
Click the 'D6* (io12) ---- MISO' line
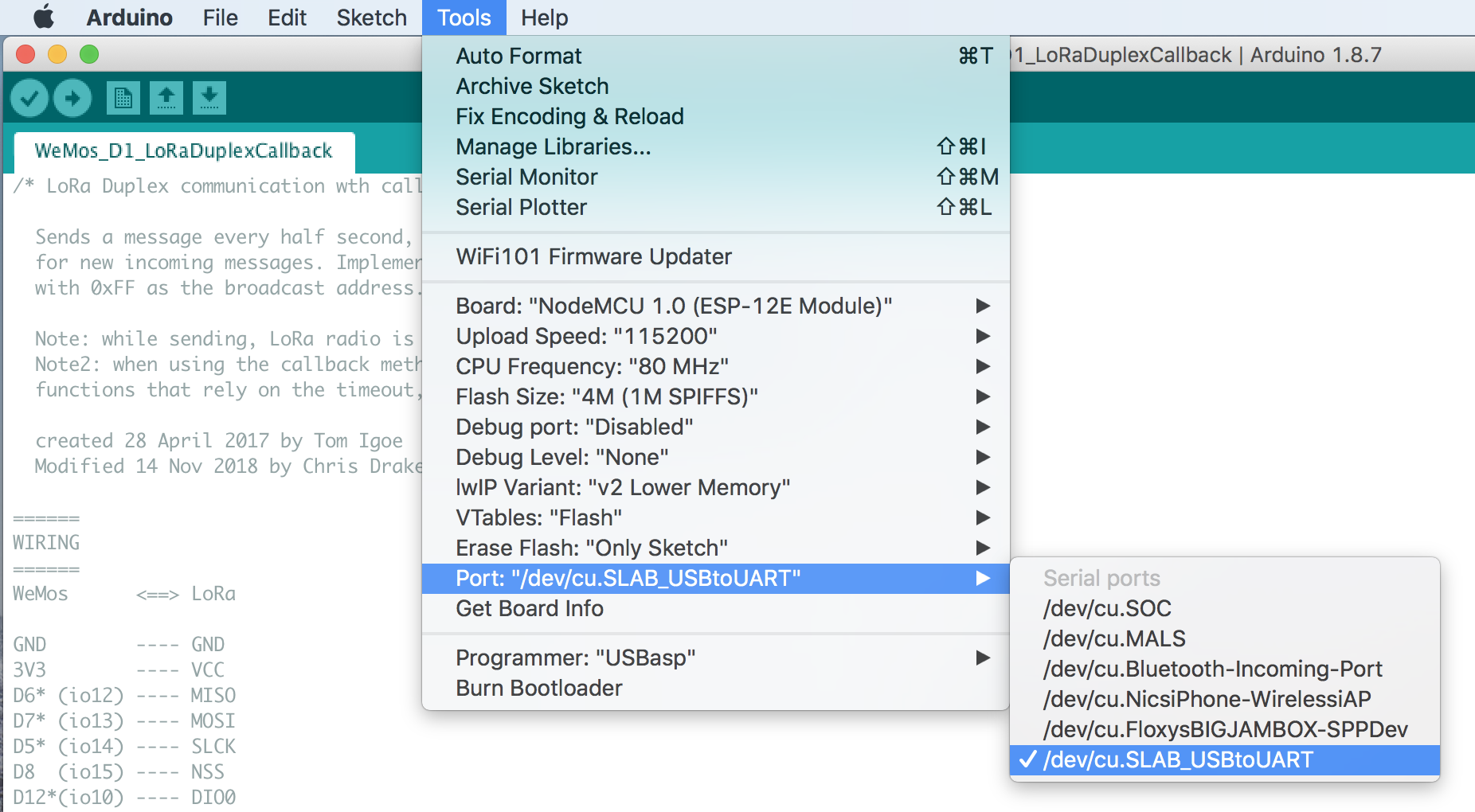point(124,695)
